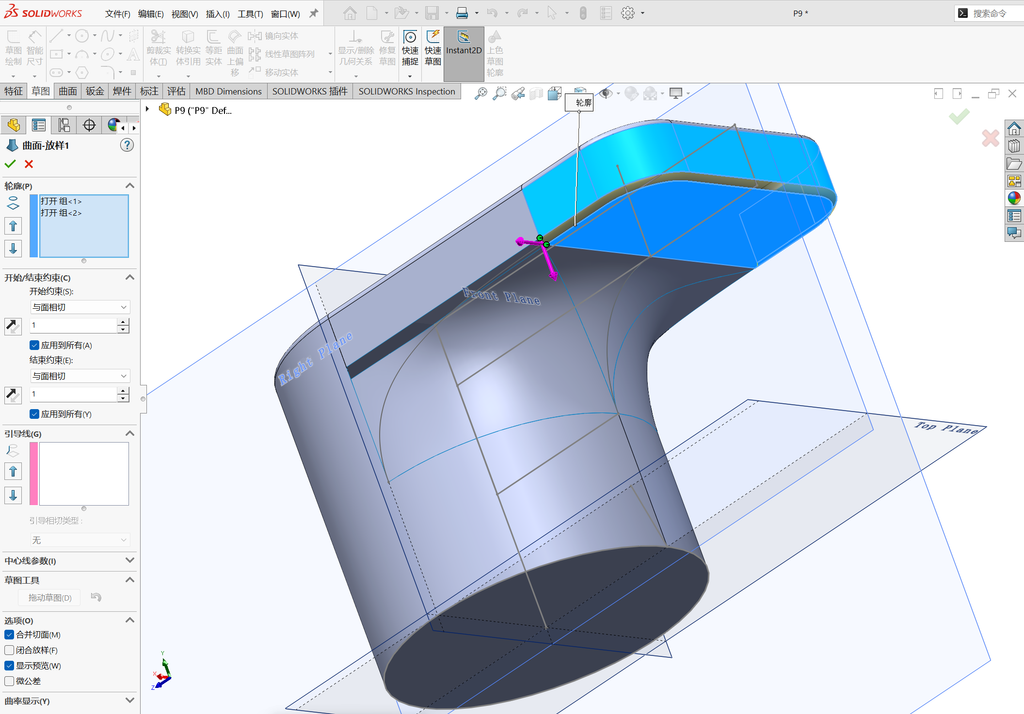The height and width of the screenshot is (714, 1024).
Task: Select 打开 组<2> in profiles list
Action: [x=61, y=213]
